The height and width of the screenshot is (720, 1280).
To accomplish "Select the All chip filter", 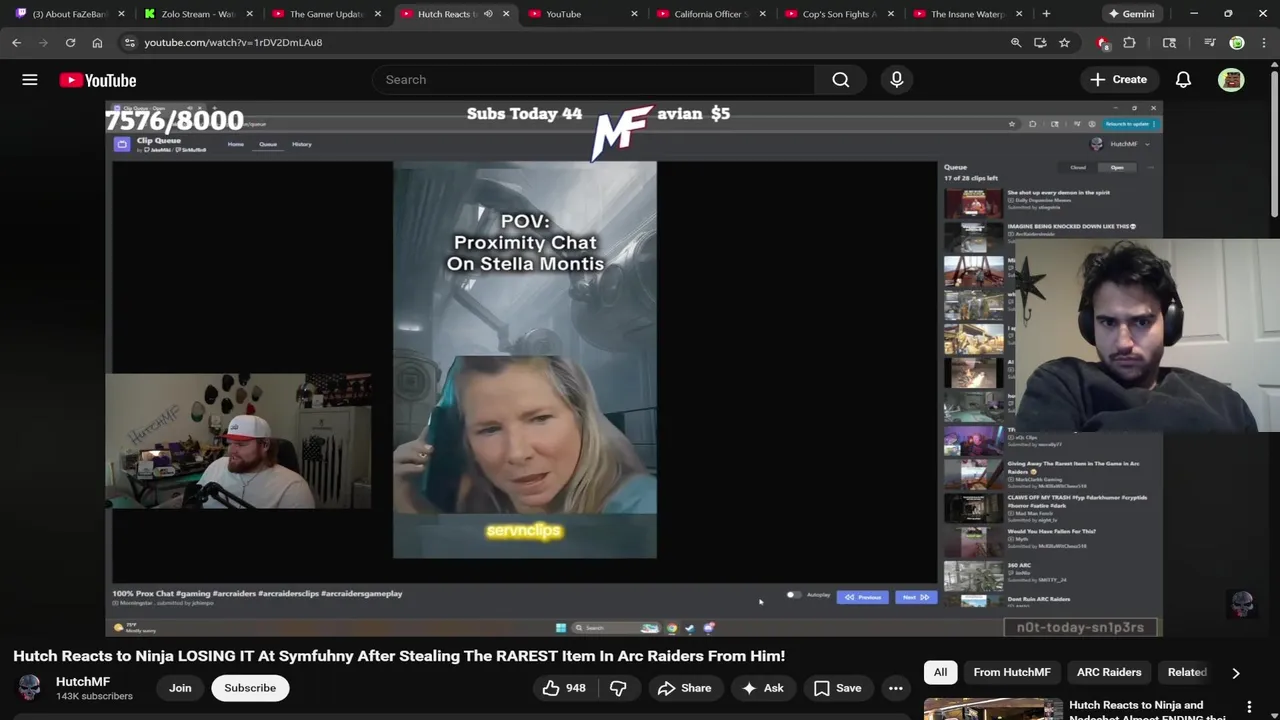I will (940, 672).
